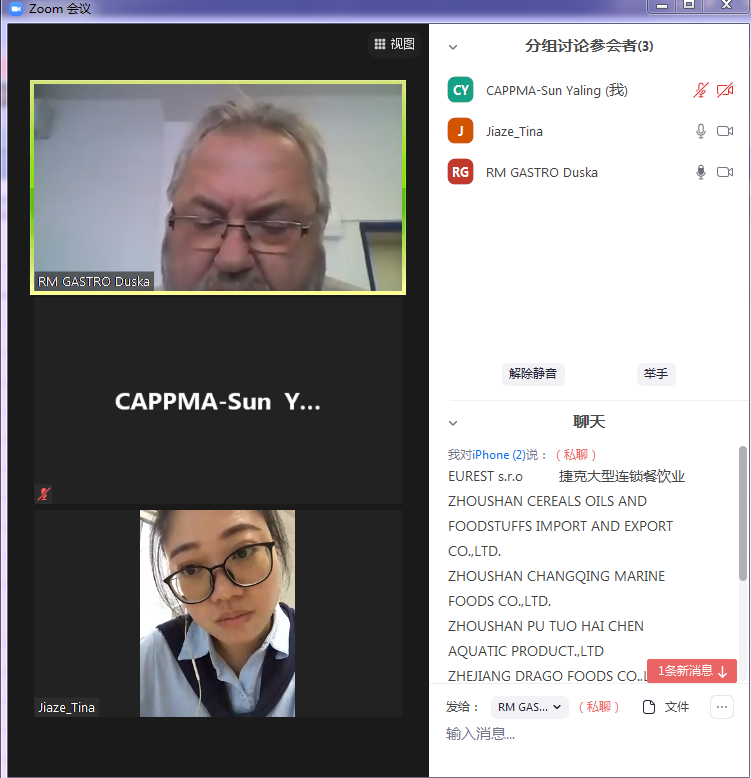Screen dimensions: 751x778
Task: Click muted microphone icon for CAPPMA-Sun Yaling
Action: click(x=701, y=90)
